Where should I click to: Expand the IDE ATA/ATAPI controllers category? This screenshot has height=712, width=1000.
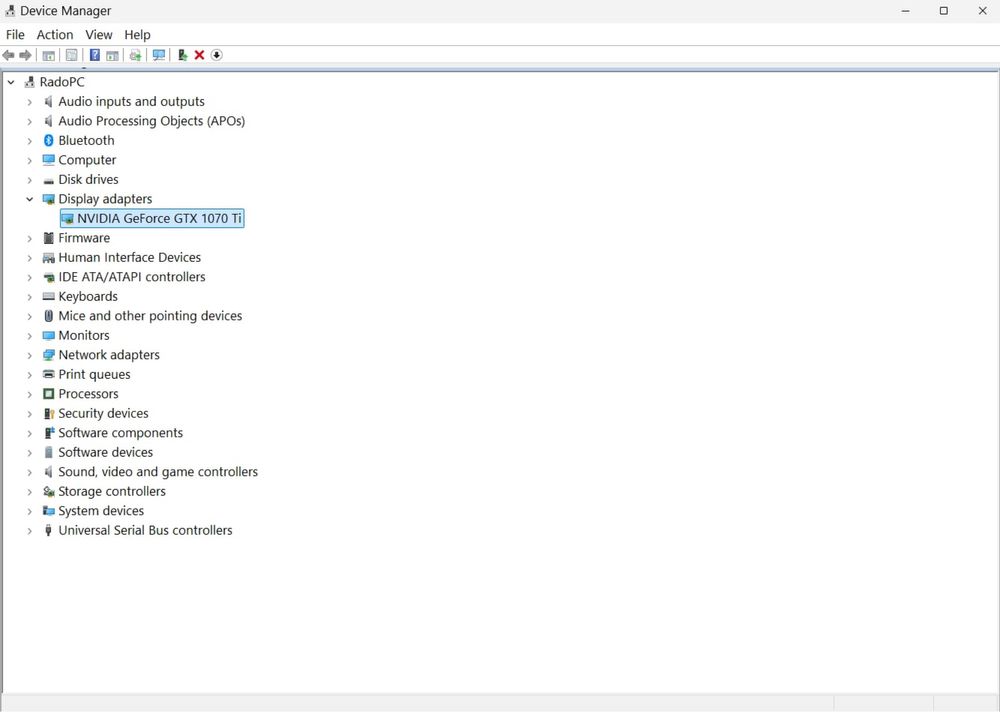click(x=29, y=278)
